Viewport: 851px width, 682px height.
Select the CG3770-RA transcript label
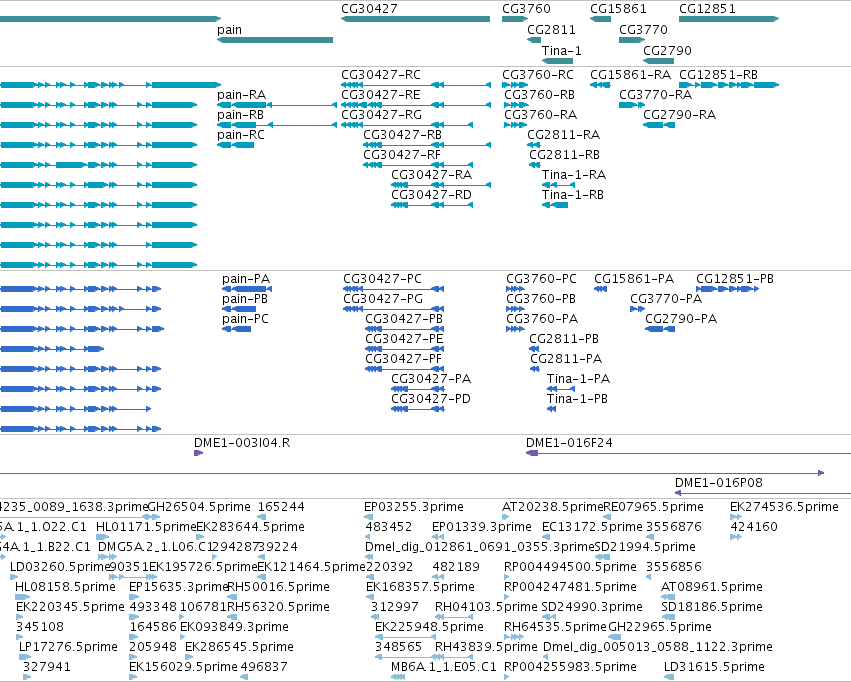tap(656, 94)
